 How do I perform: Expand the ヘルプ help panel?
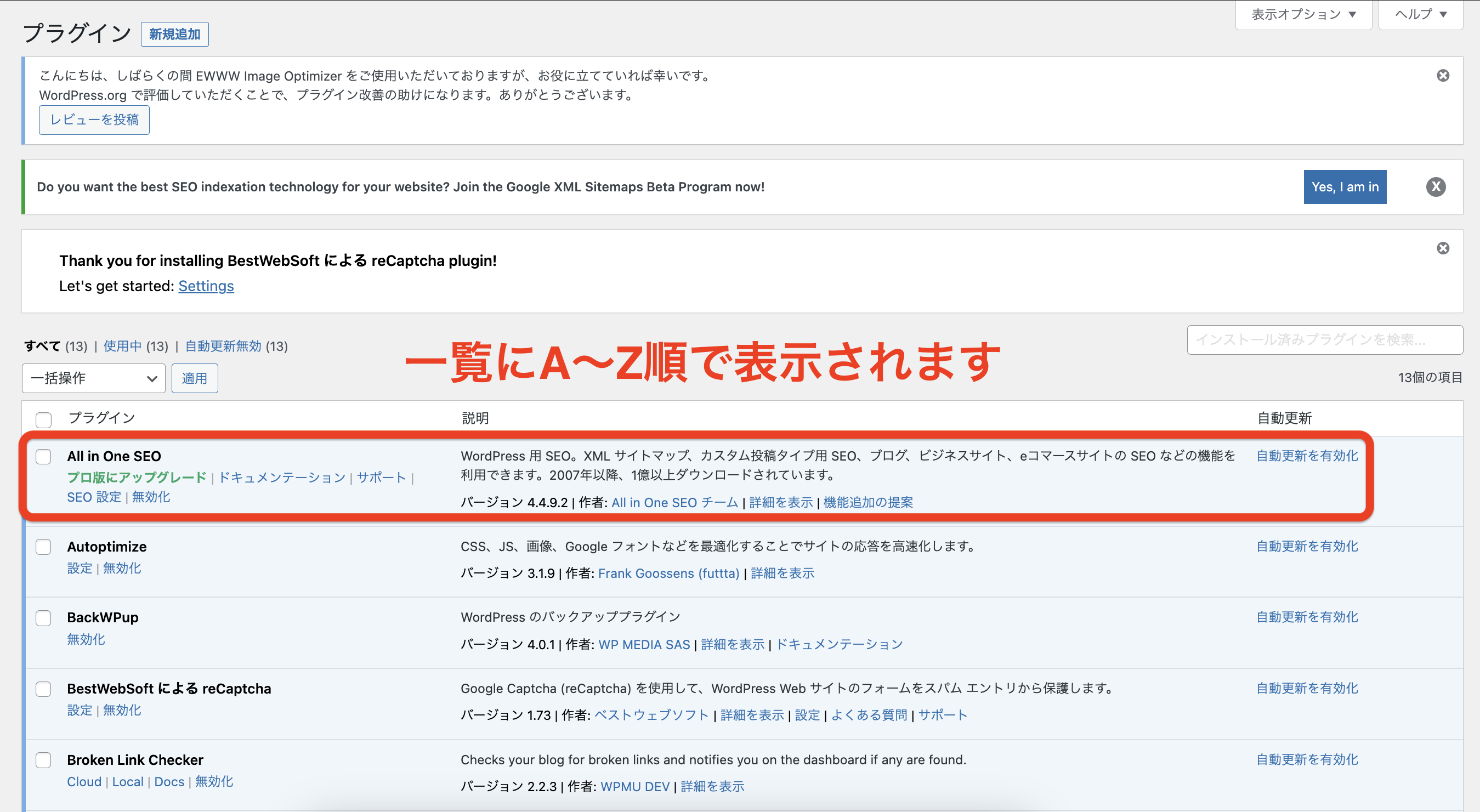(x=1420, y=14)
